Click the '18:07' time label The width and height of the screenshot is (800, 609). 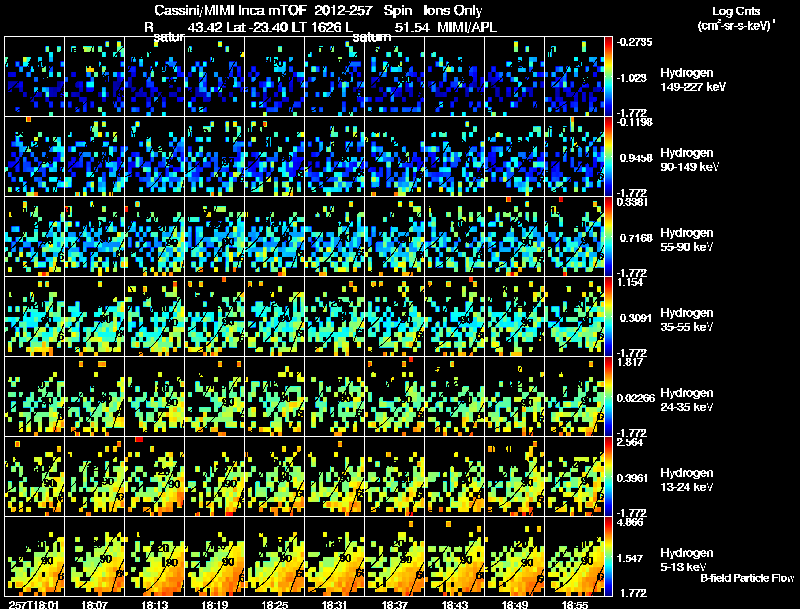click(x=94, y=604)
